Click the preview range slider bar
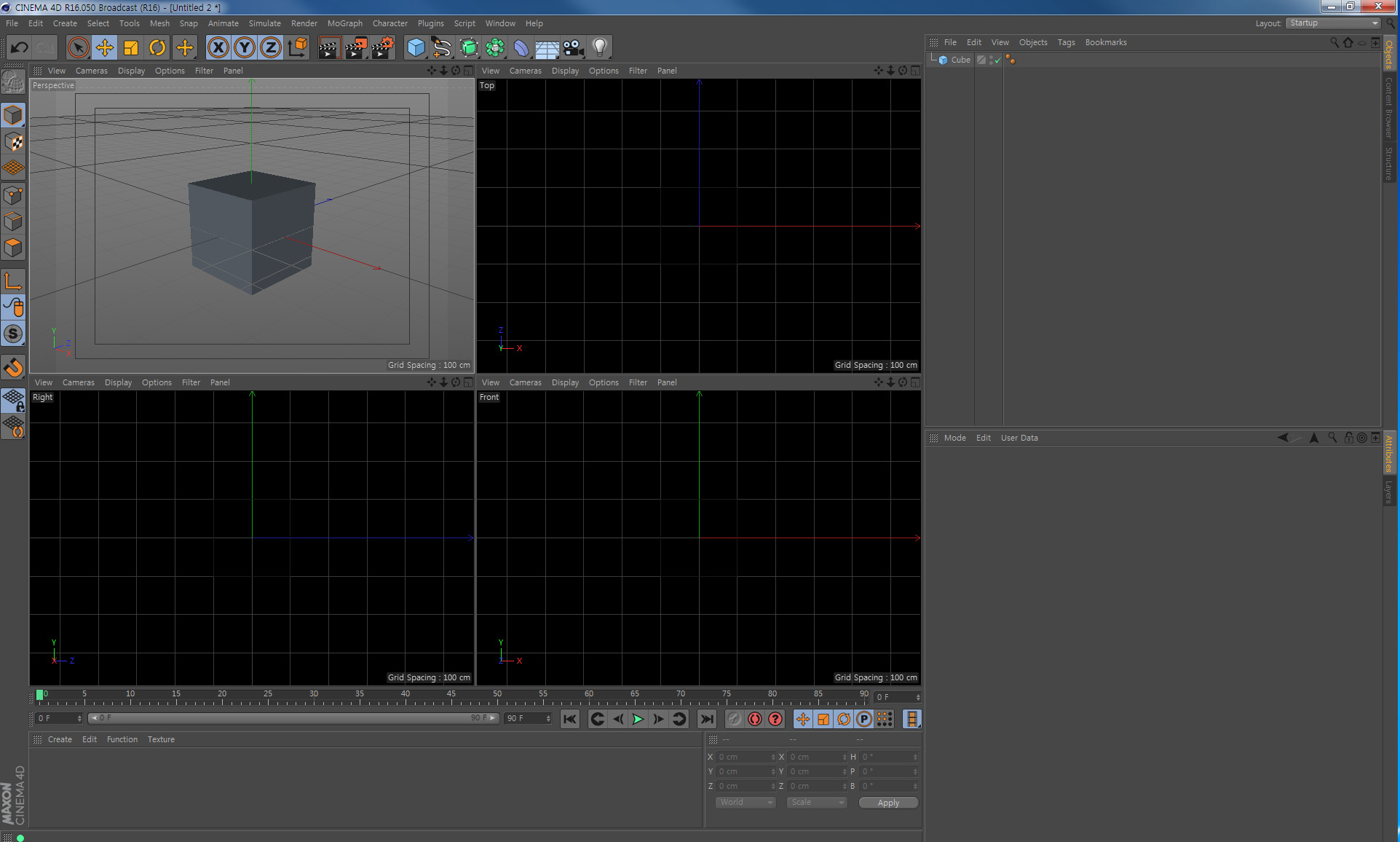The image size is (1400, 842). pyautogui.click(x=293, y=718)
